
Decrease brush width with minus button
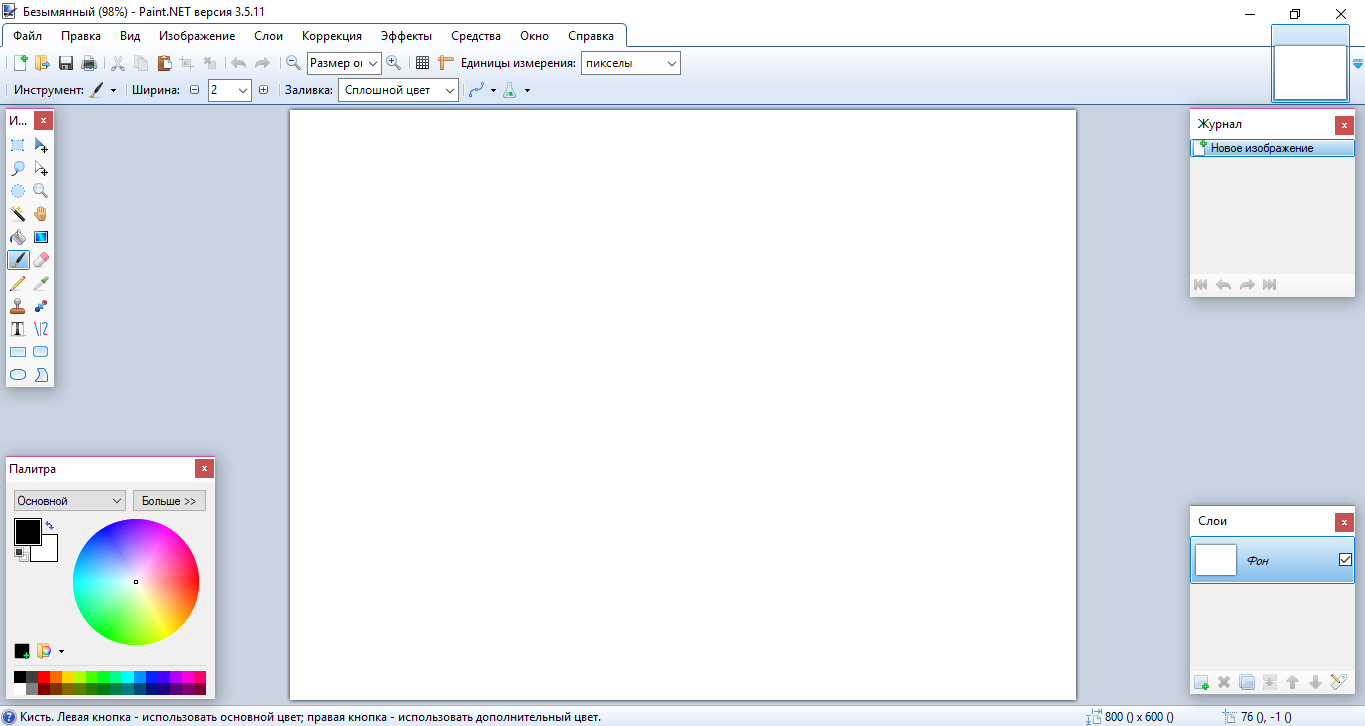195,90
